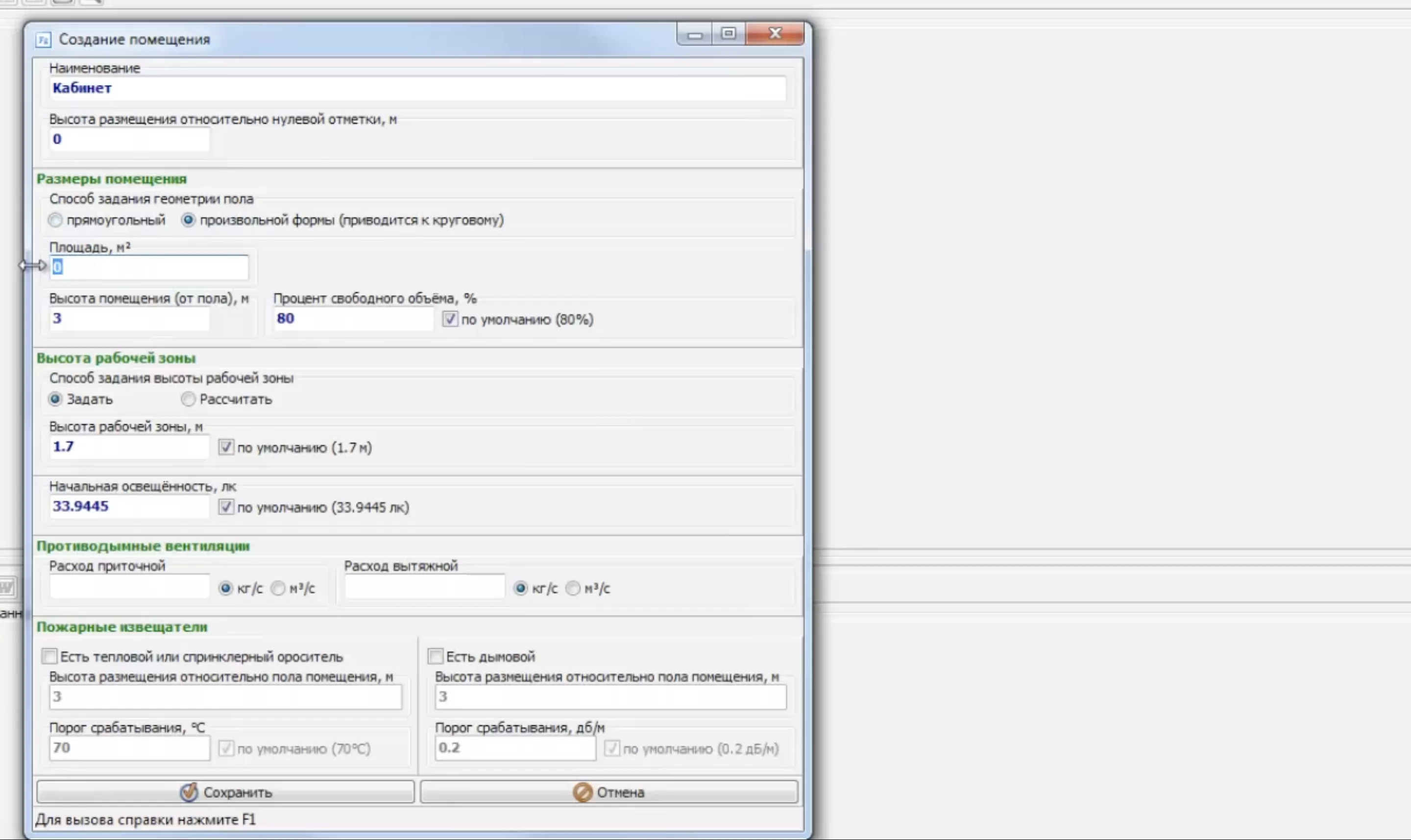
Task: Click the dialog title bar app icon
Action: coord(43,40)
